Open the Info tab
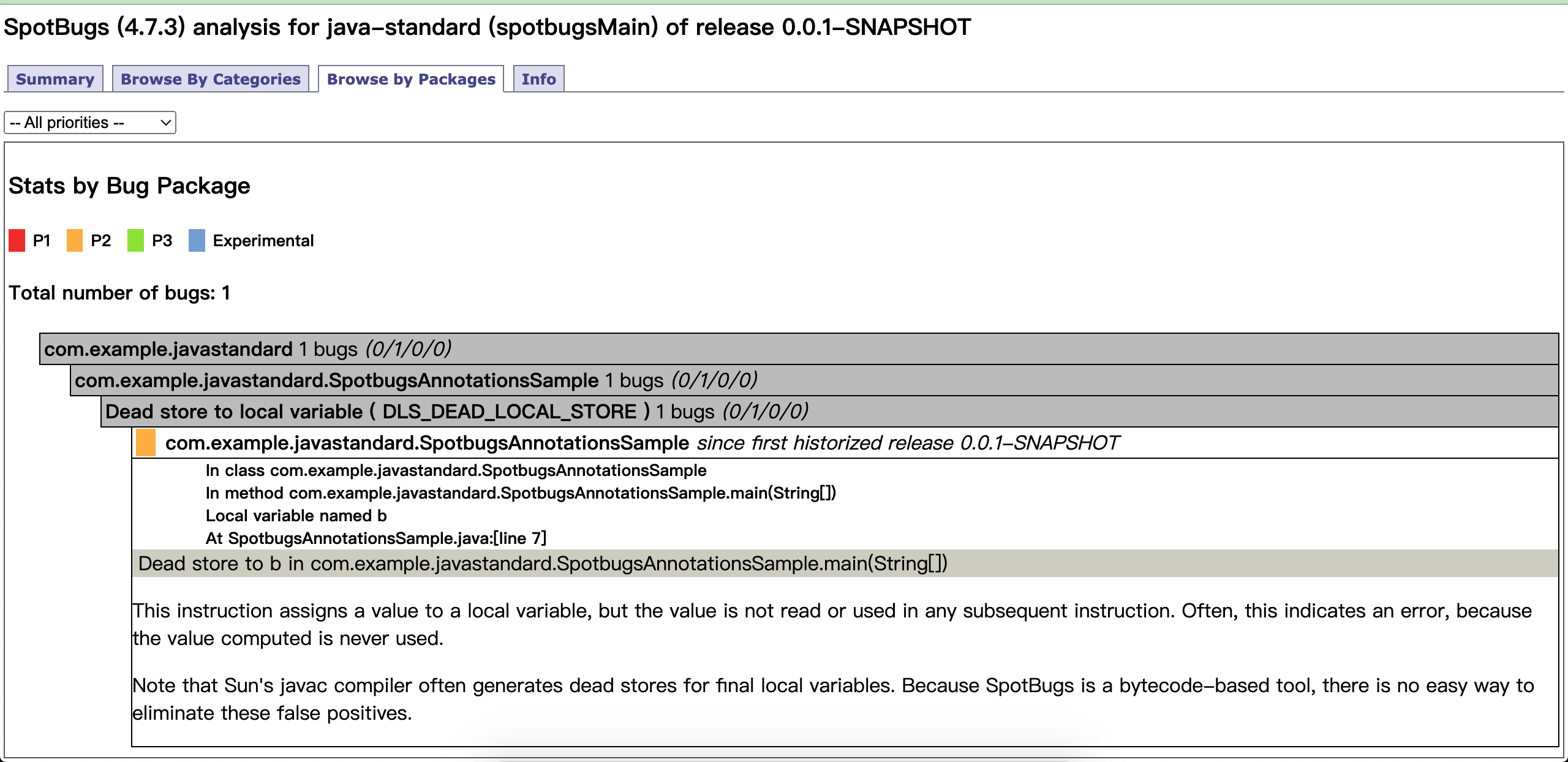1568x762 pixels. click(x=538, y=79)
